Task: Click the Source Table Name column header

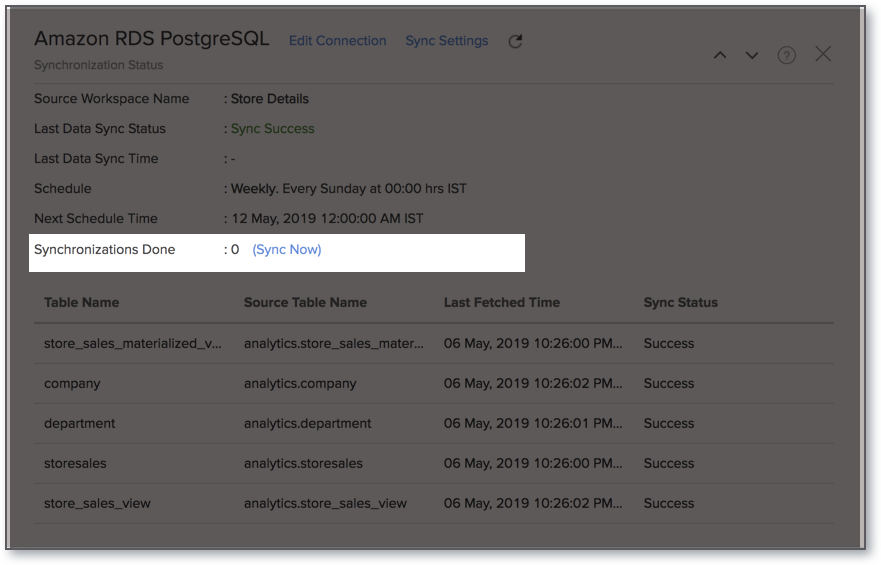Action: 305,302
